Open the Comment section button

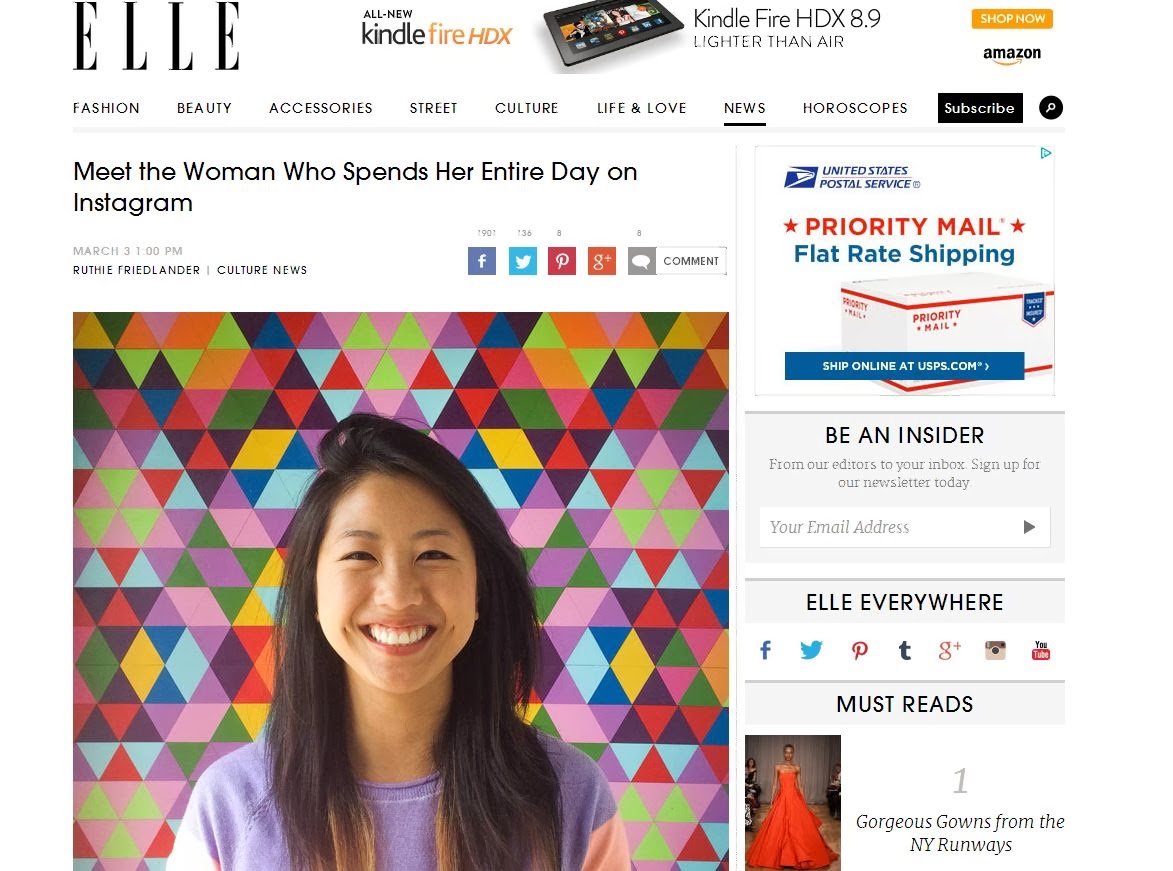[x=677, y=261]
